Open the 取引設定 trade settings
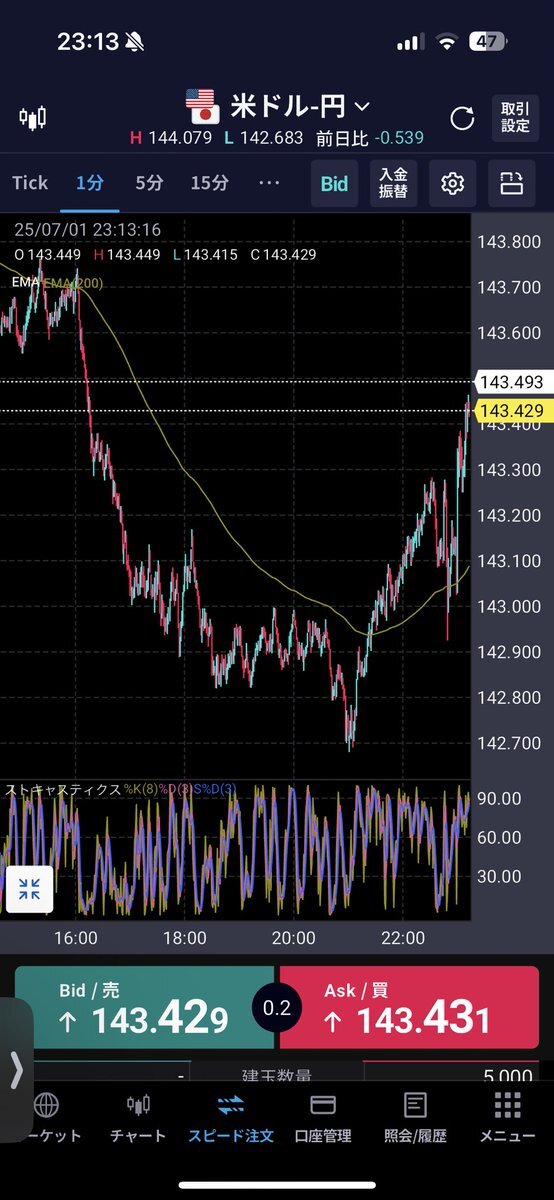This screenshot has height=1200, width=554. (515, 119)
